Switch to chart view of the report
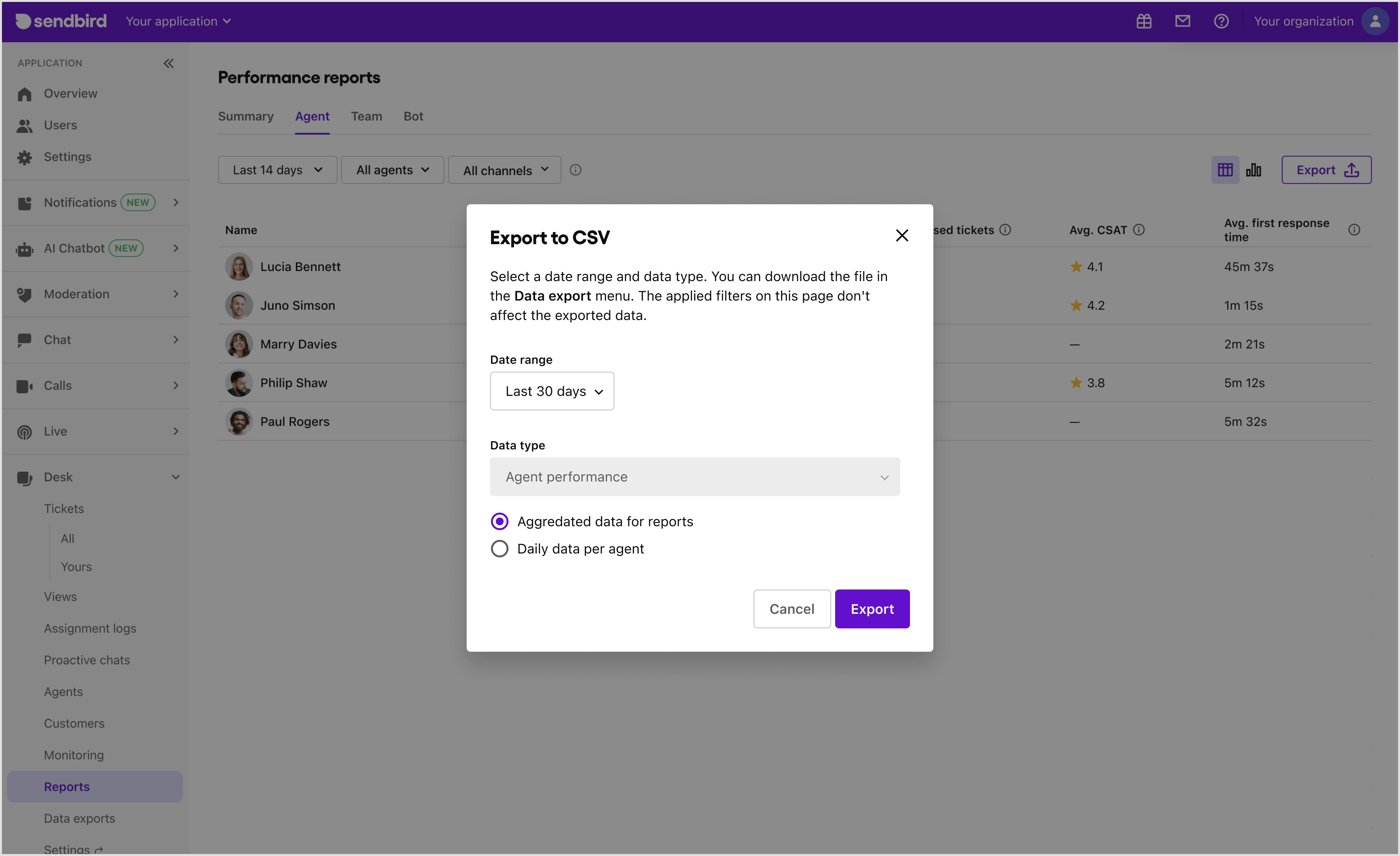This screenshot has width=1400, height=856. [x=1254, y=169]
